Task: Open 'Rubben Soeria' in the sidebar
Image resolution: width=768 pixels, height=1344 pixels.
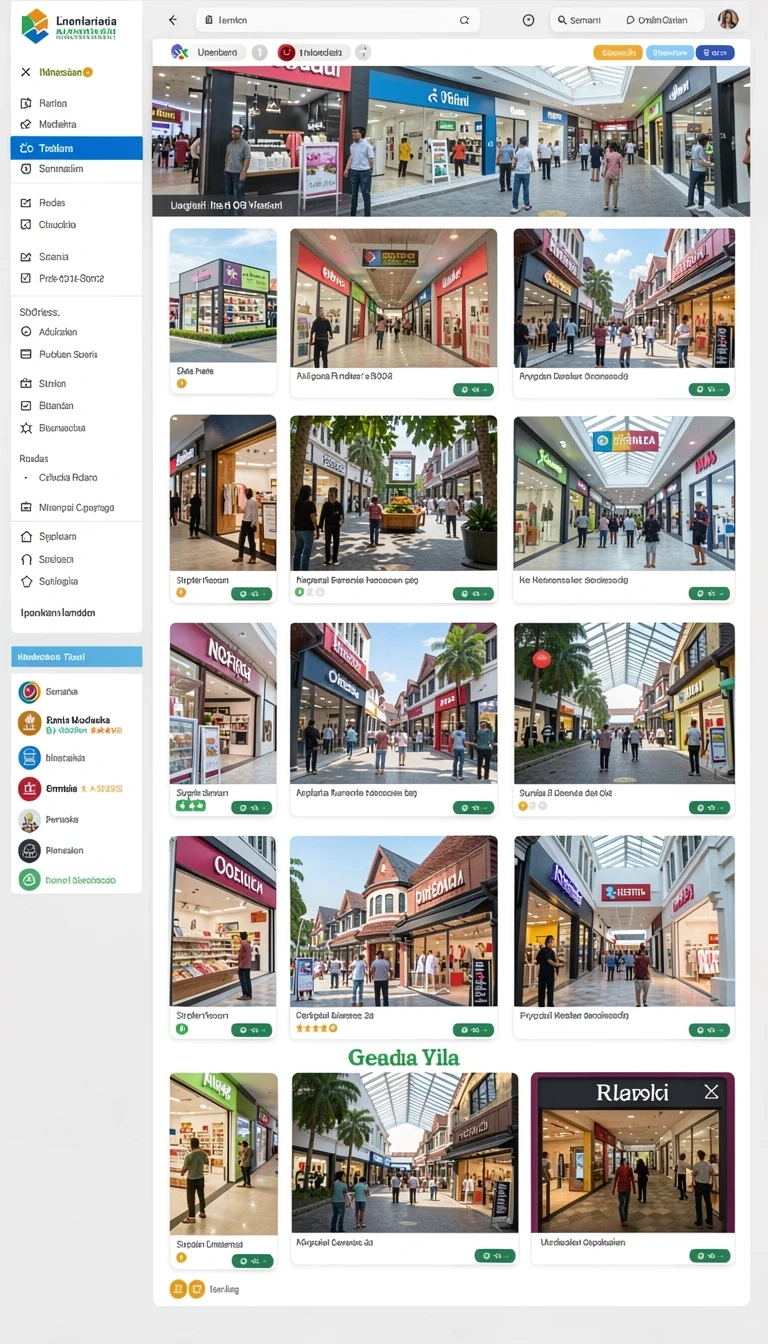Action: pyautogui.click(x=68, y=354)
